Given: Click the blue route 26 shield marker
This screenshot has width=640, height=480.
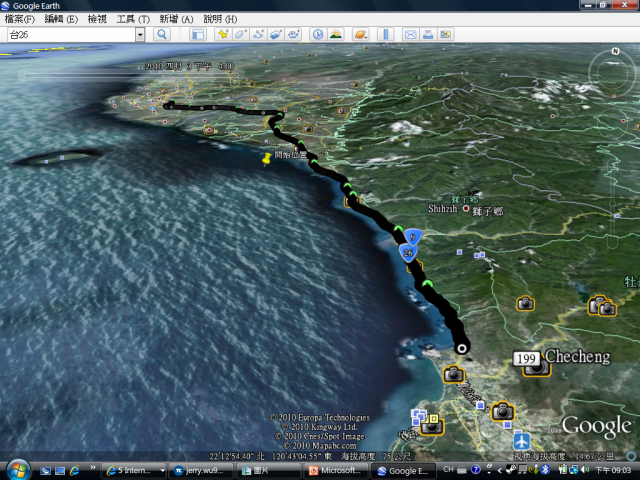Looking at the screenshot, I should (x=408, y=253).
